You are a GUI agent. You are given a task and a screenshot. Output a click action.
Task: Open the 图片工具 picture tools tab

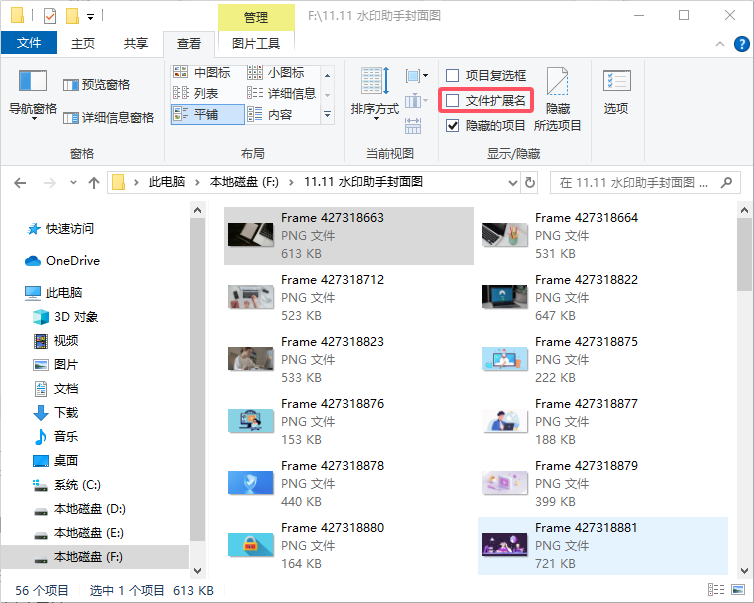(256, 43)
